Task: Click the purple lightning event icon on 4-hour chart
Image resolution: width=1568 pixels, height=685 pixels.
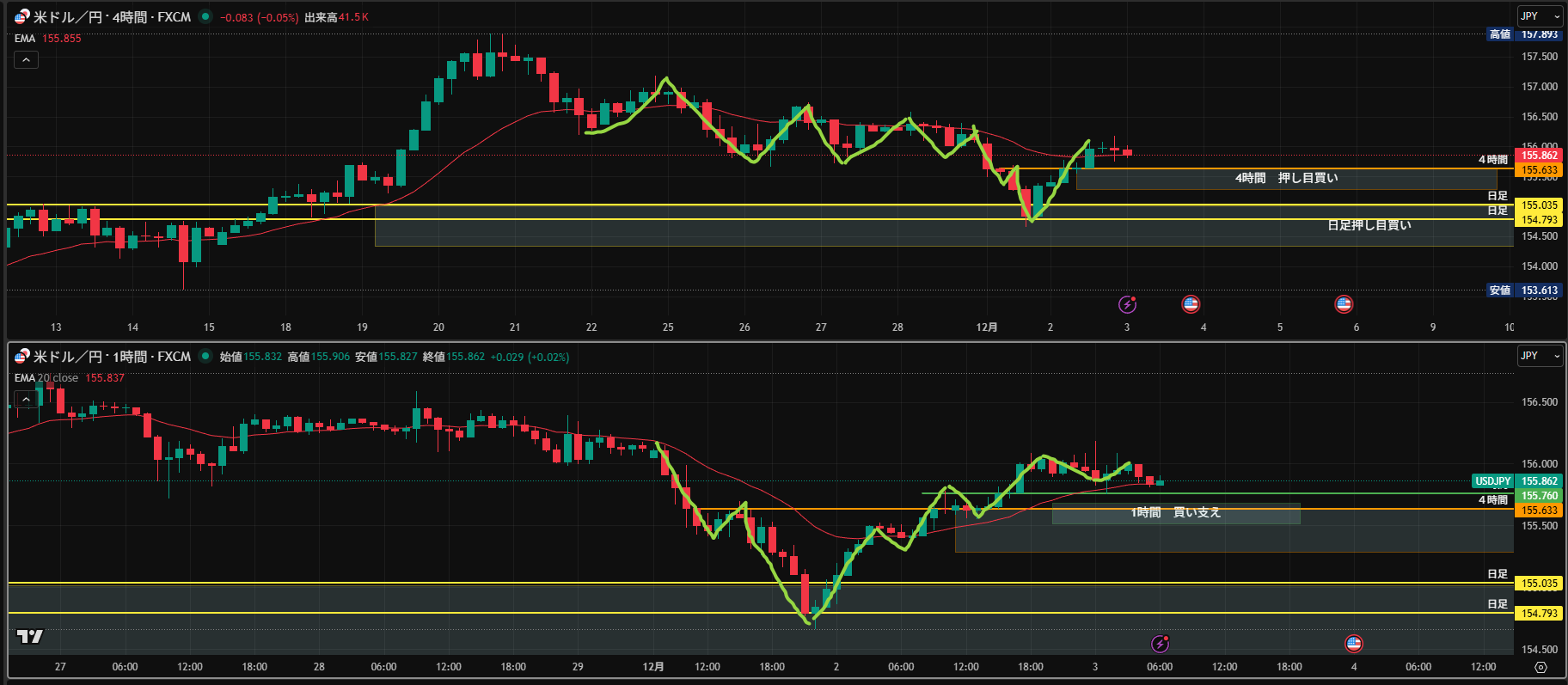Action: pyautogui.click(x=1127, y=304)
